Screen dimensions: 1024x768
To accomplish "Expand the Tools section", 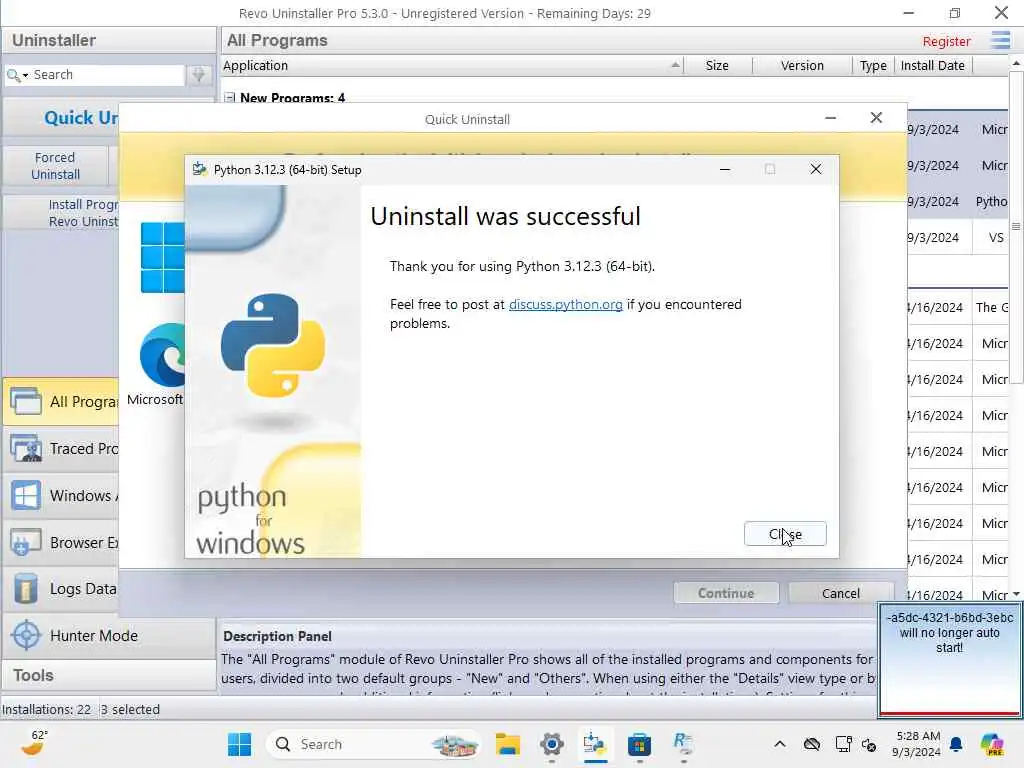I will pos(108,675).
